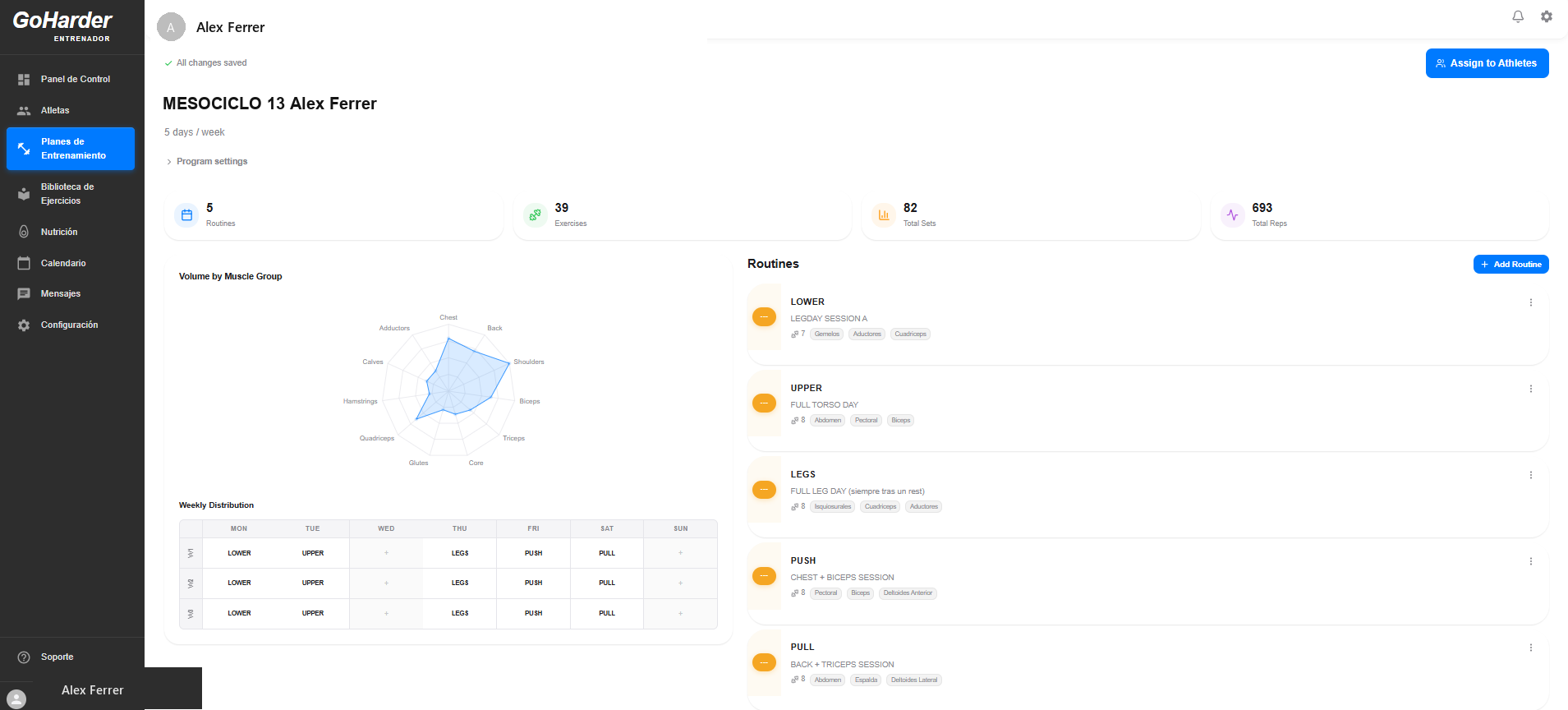This screenshot has height=710, width=1568.
Task: Click the orange icon on LEGS routine
Action: [764, 489]
